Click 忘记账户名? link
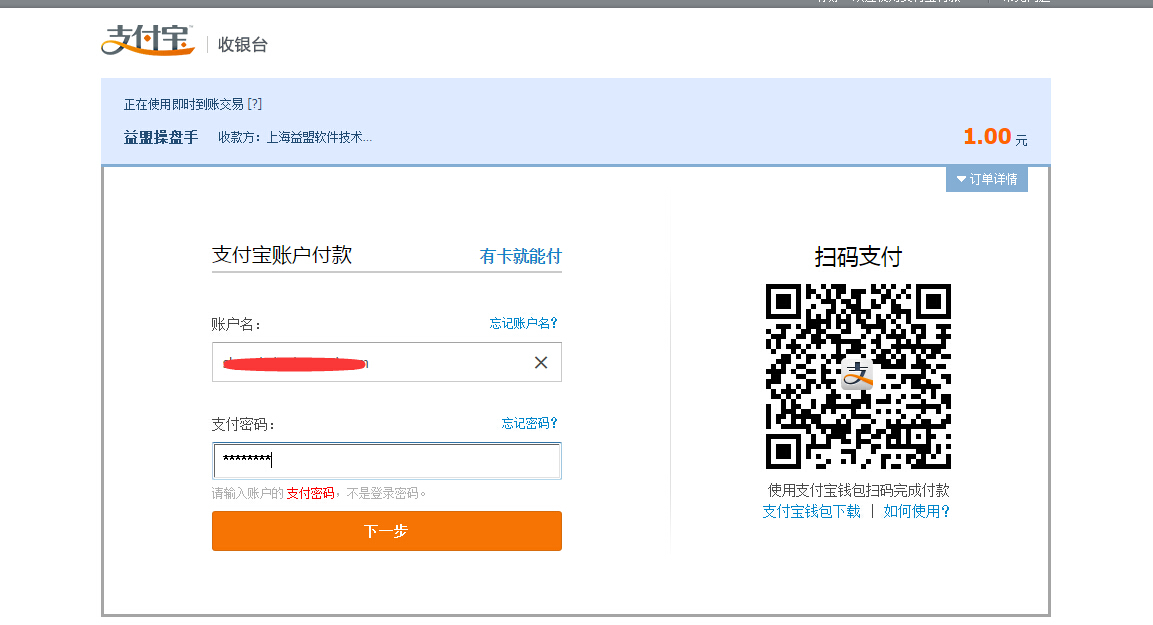Viewport: 1153px width, 625px height. pyautogui.click(x=524, y=323)
